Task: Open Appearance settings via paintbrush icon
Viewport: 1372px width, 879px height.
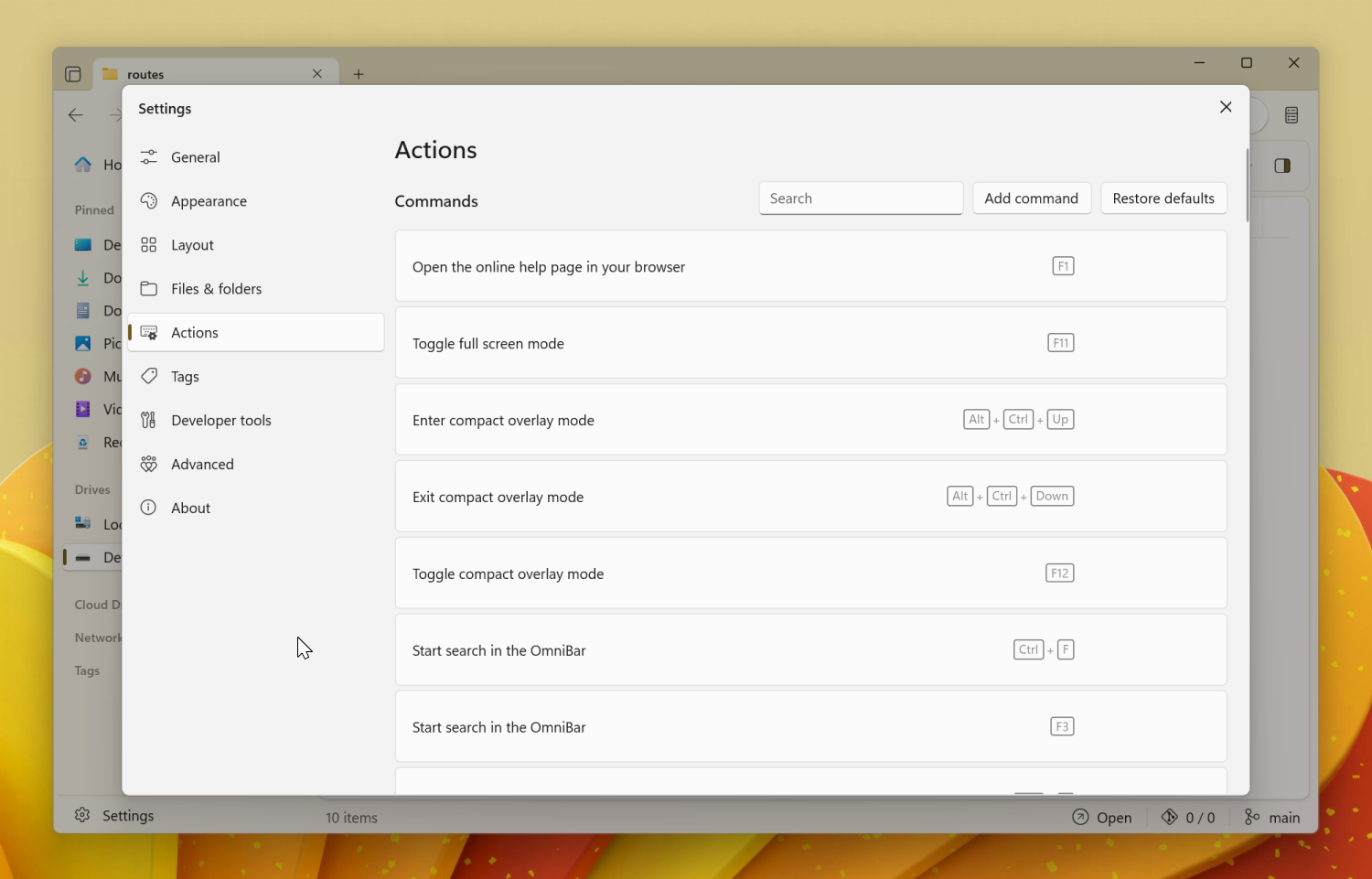Action: tap(149, 200)
